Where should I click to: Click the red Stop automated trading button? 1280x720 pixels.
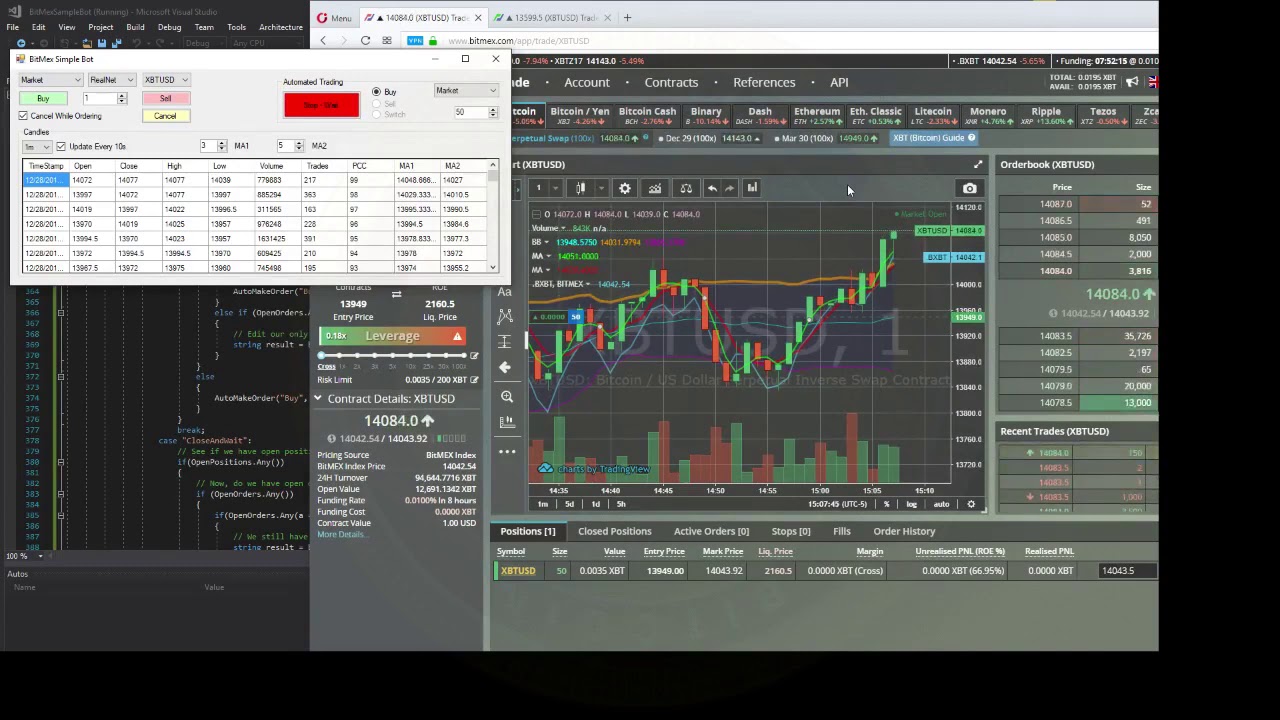pos(321,105)
